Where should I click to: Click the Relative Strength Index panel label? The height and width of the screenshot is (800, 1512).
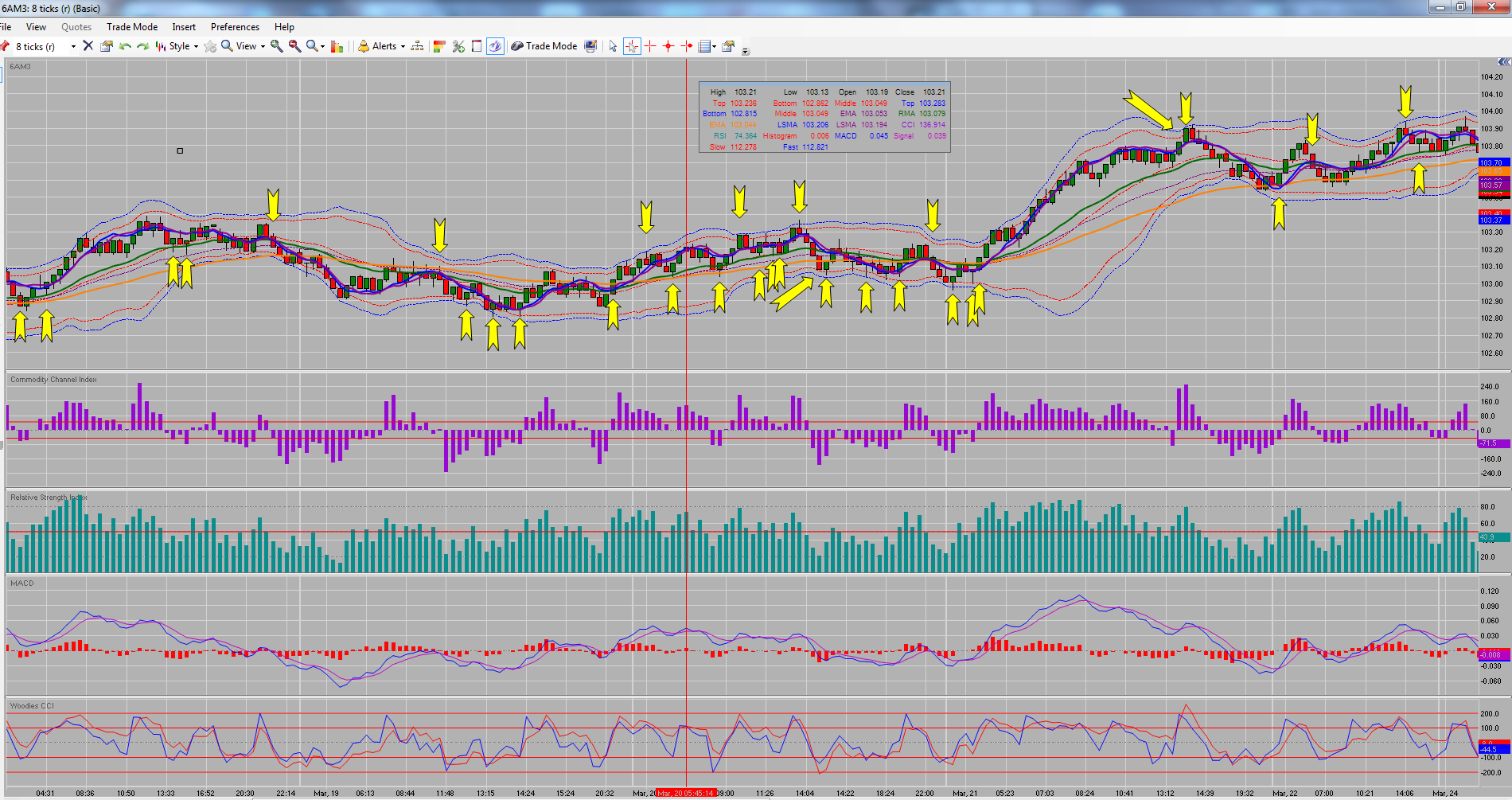[x=49, y=498]
